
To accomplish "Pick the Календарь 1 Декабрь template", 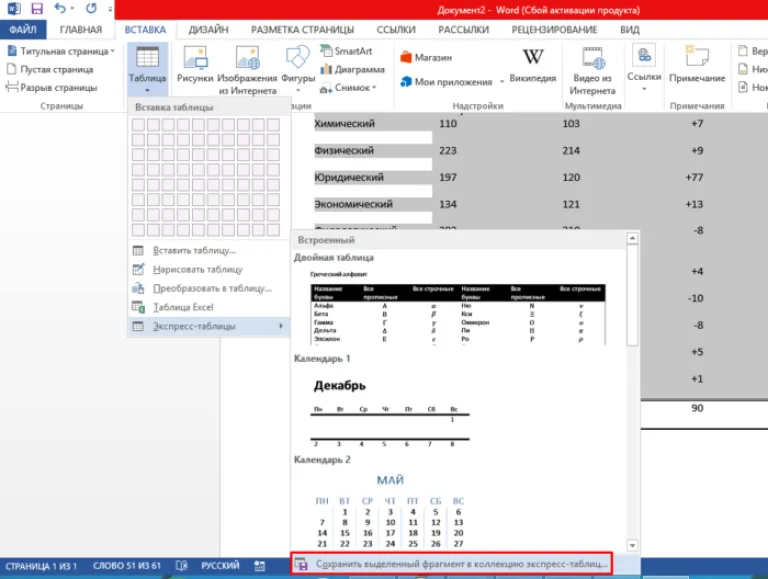I will pos(390,412).
